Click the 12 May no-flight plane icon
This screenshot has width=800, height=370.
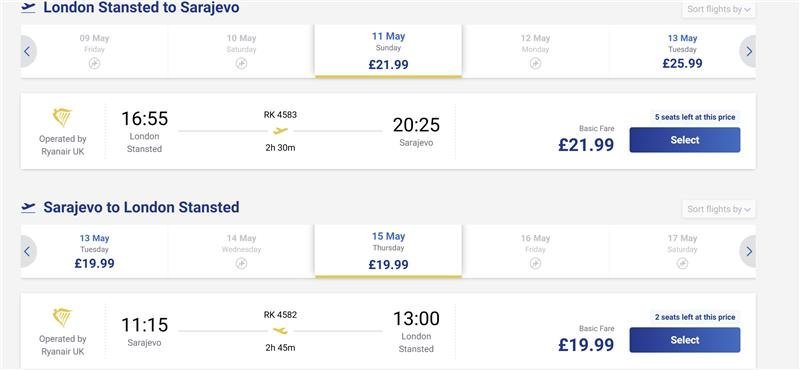[x=535, y=64]
